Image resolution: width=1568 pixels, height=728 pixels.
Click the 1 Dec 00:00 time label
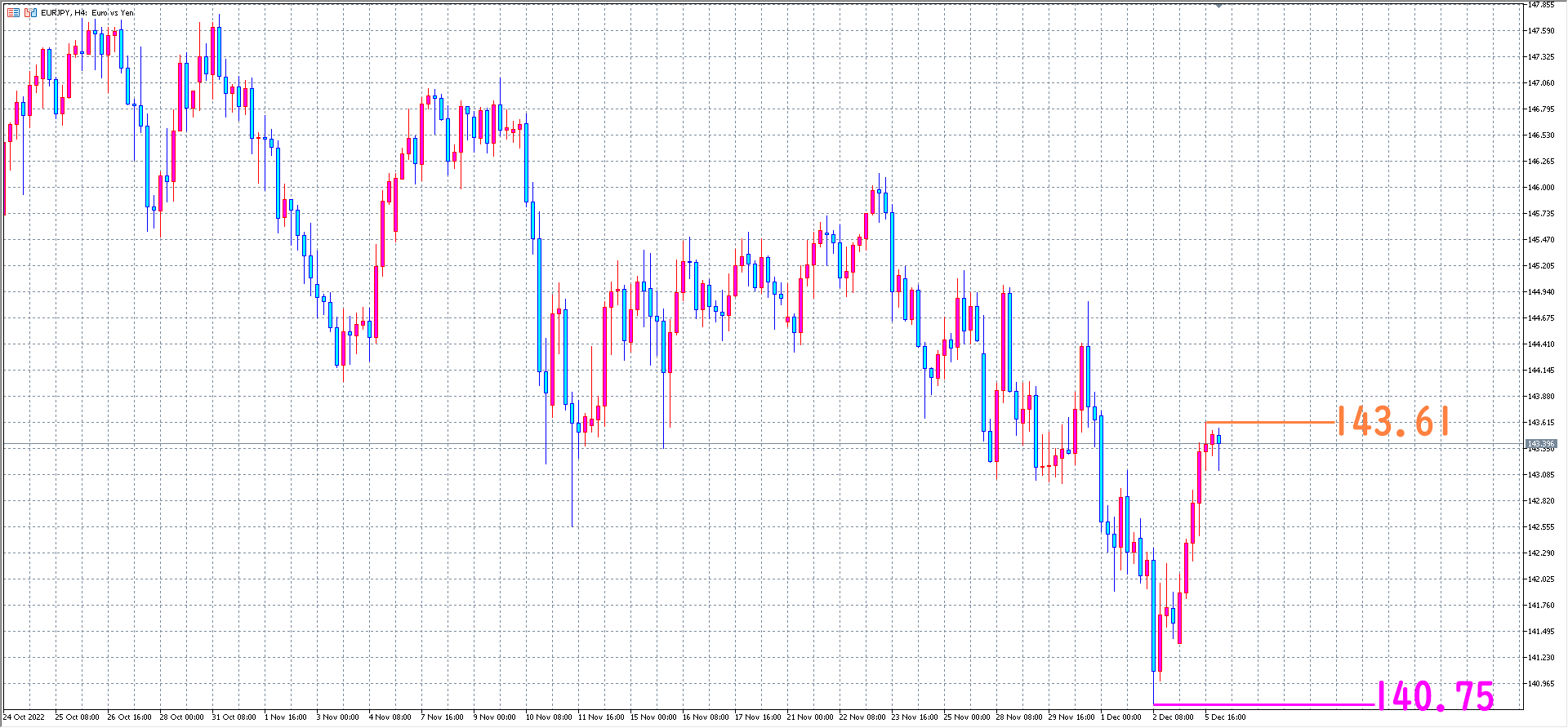click(x=1121, y=717)
